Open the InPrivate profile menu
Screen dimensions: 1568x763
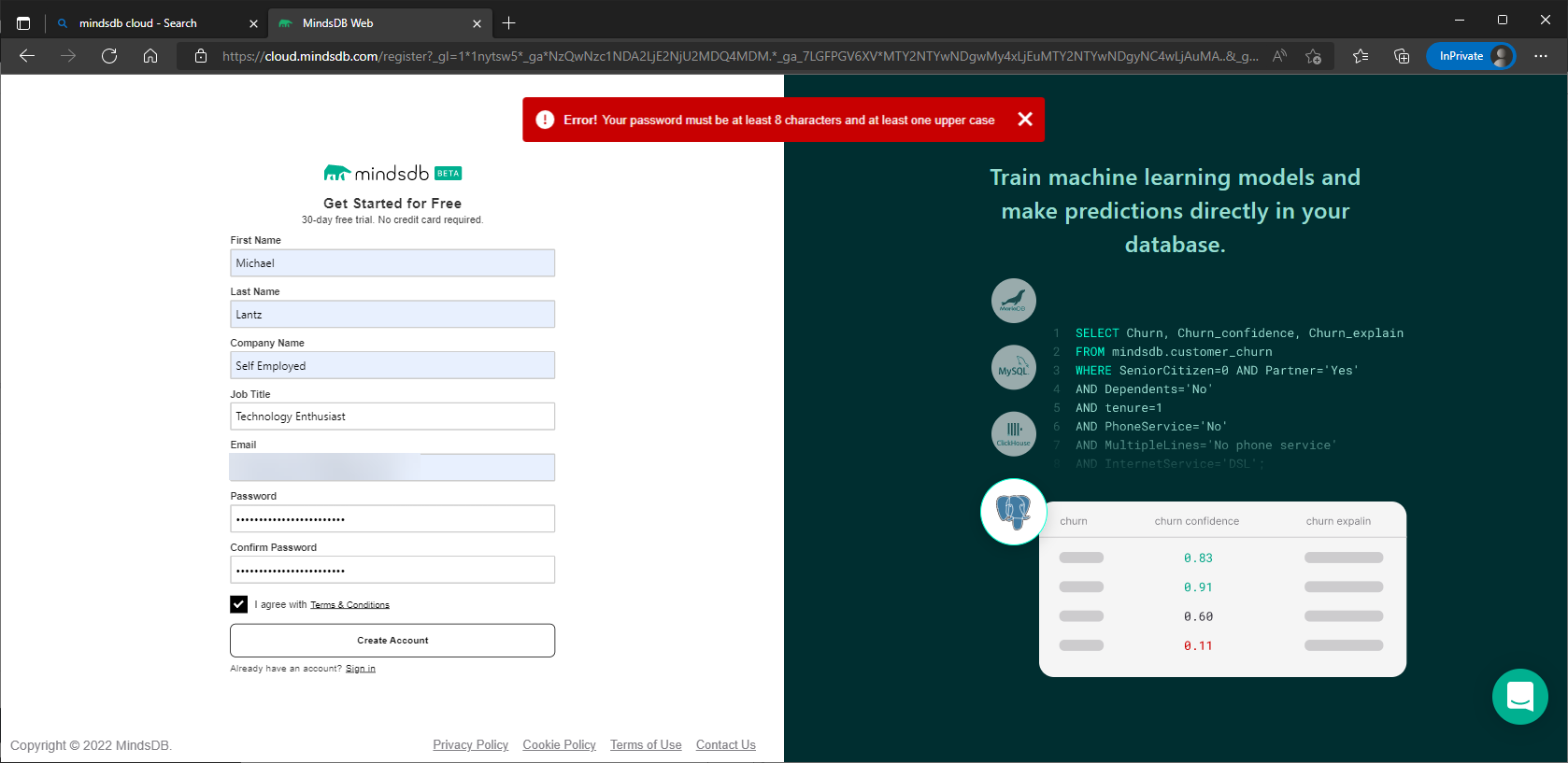click(x=1471, y=56)
